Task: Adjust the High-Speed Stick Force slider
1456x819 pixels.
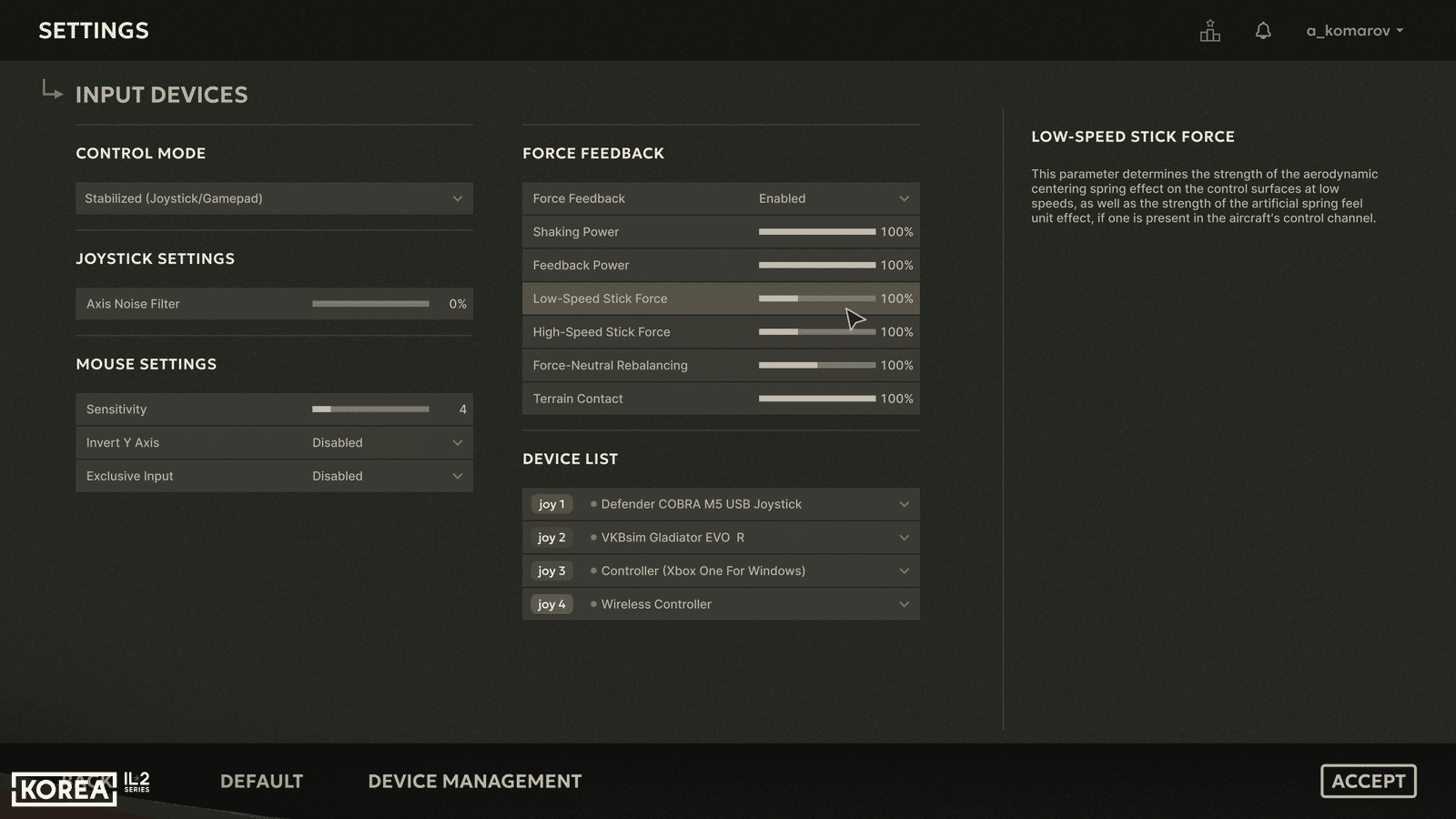Action: click(x=817, y=332)
